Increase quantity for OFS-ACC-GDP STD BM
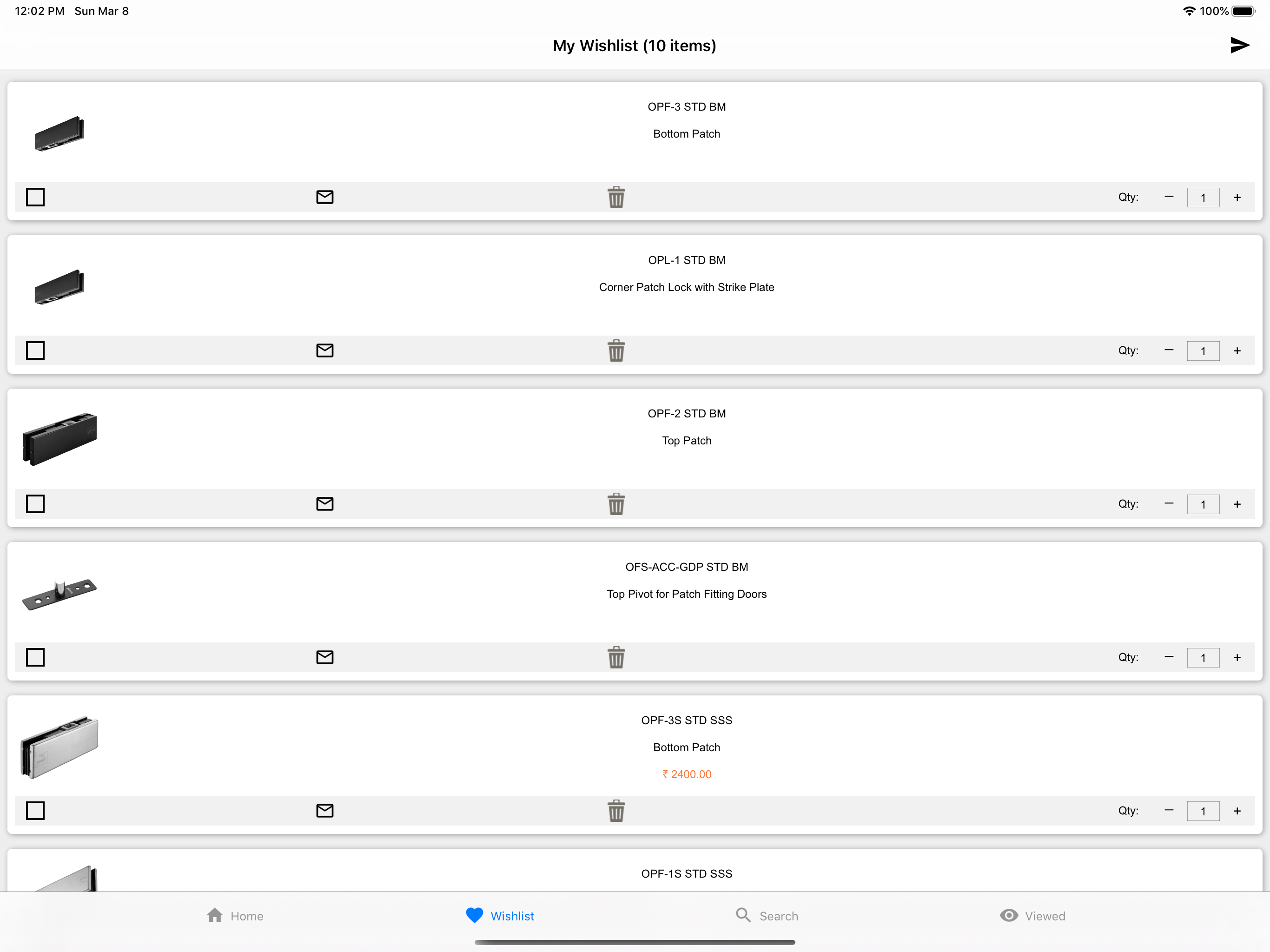 click(1237, 657)
